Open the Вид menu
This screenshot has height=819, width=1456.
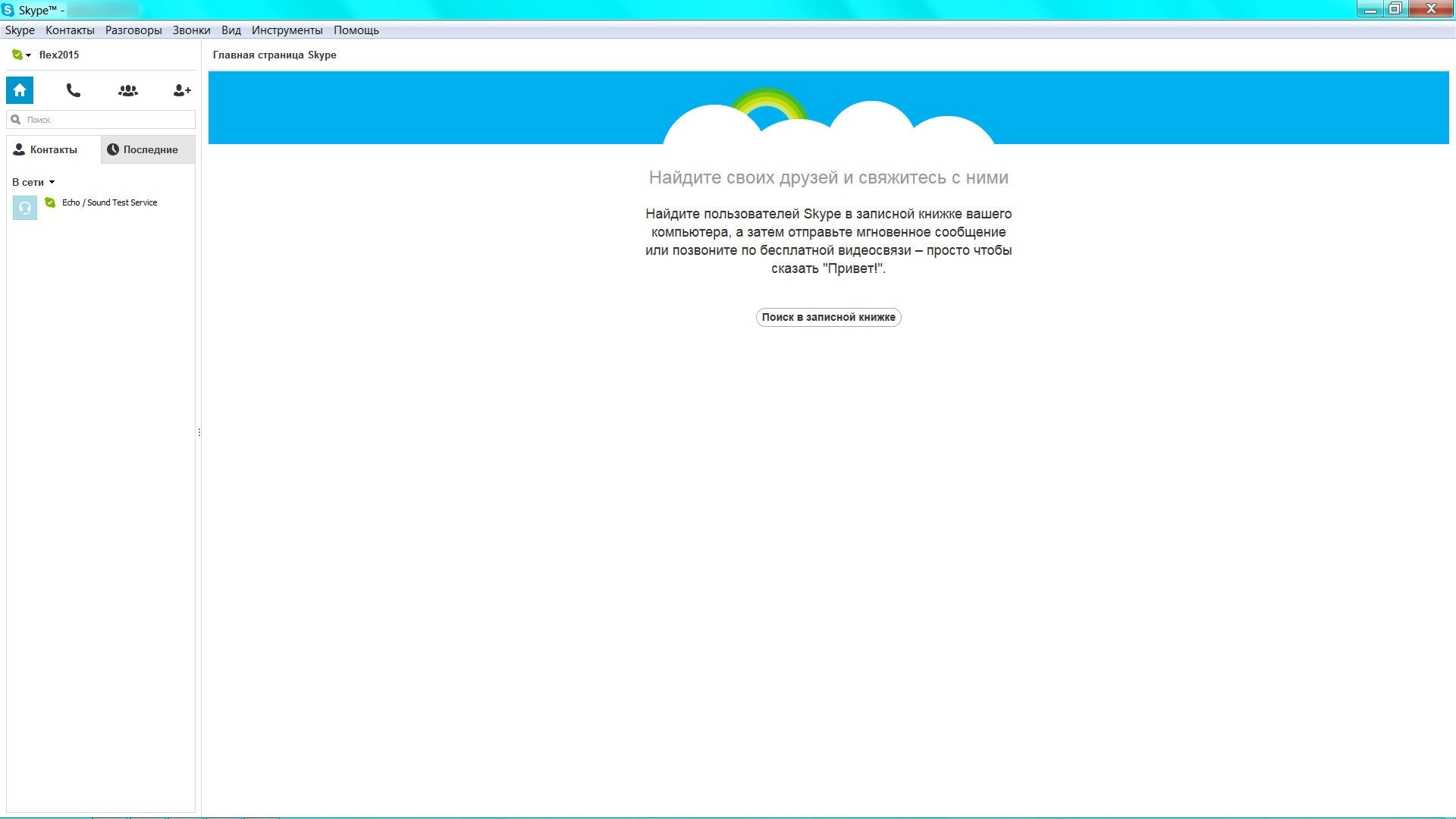click(x=231, y=30)
